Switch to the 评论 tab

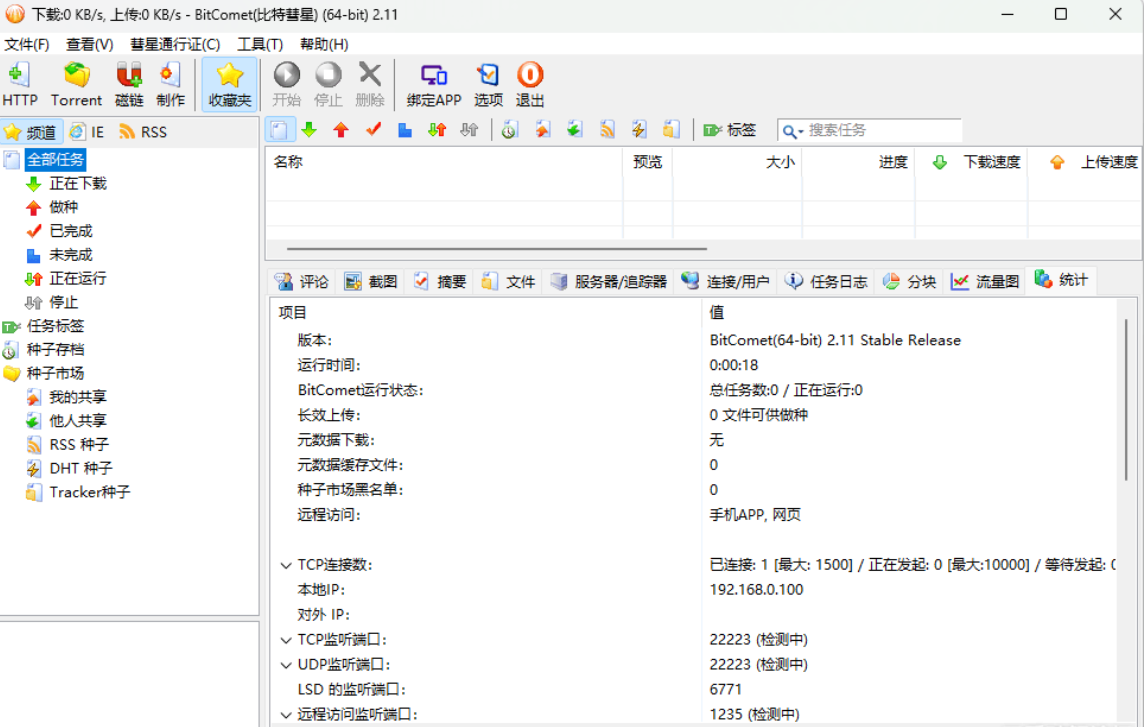[302, 282]
